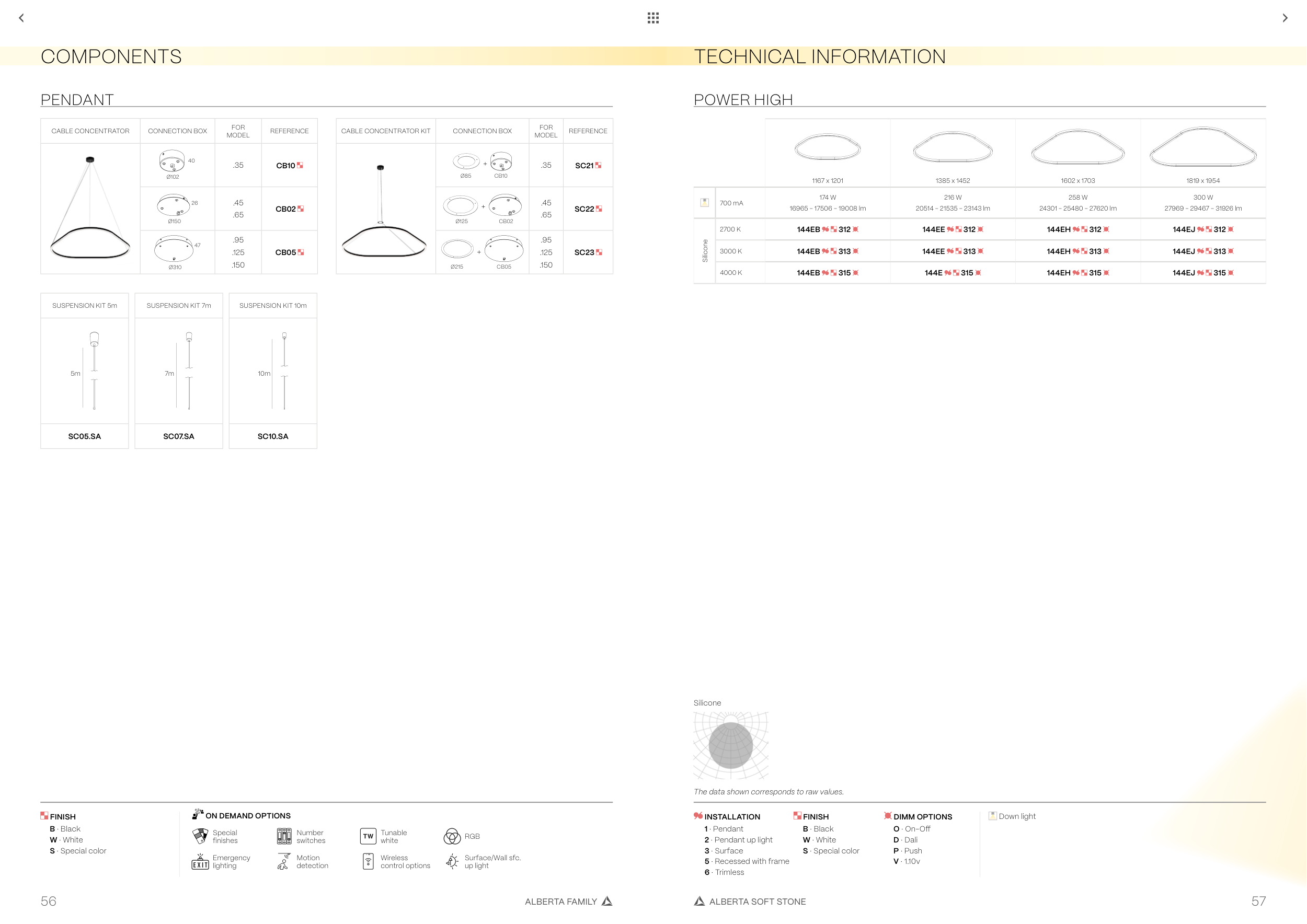Go to the previous page arrow
The width and height of the screenshot is (1307, 924).
21,18
